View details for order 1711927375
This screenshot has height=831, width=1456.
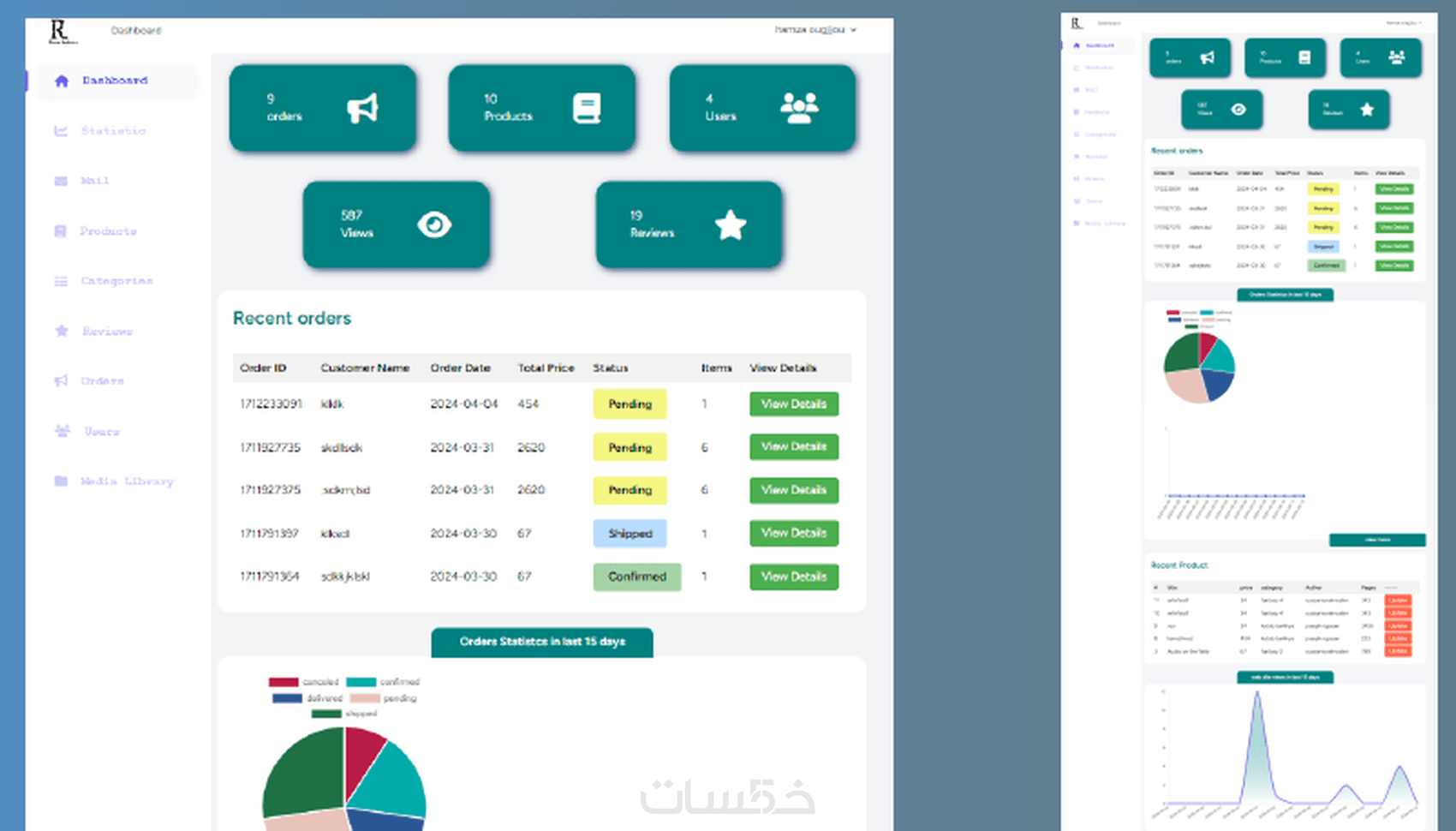point(794,490)
